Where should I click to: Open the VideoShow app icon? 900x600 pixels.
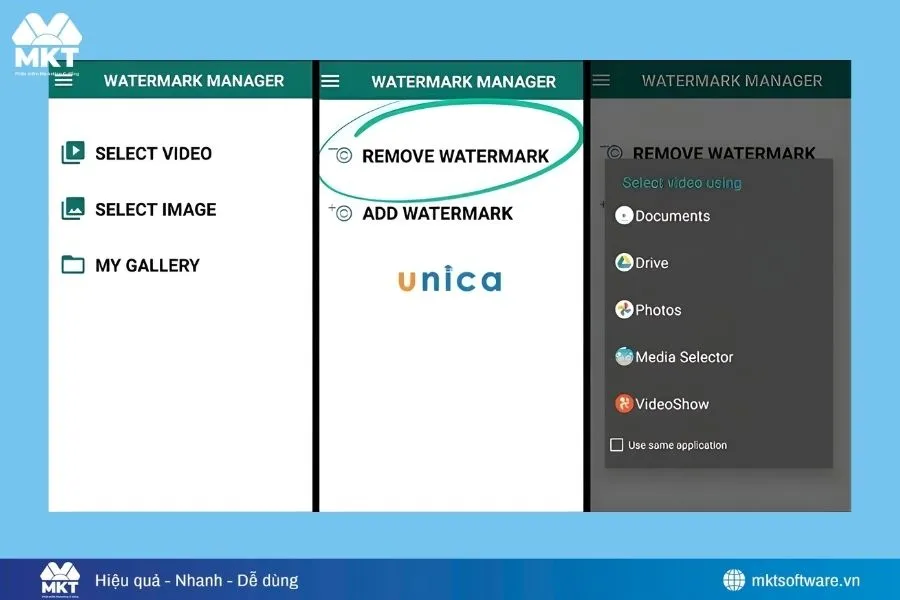click(624, 404)
